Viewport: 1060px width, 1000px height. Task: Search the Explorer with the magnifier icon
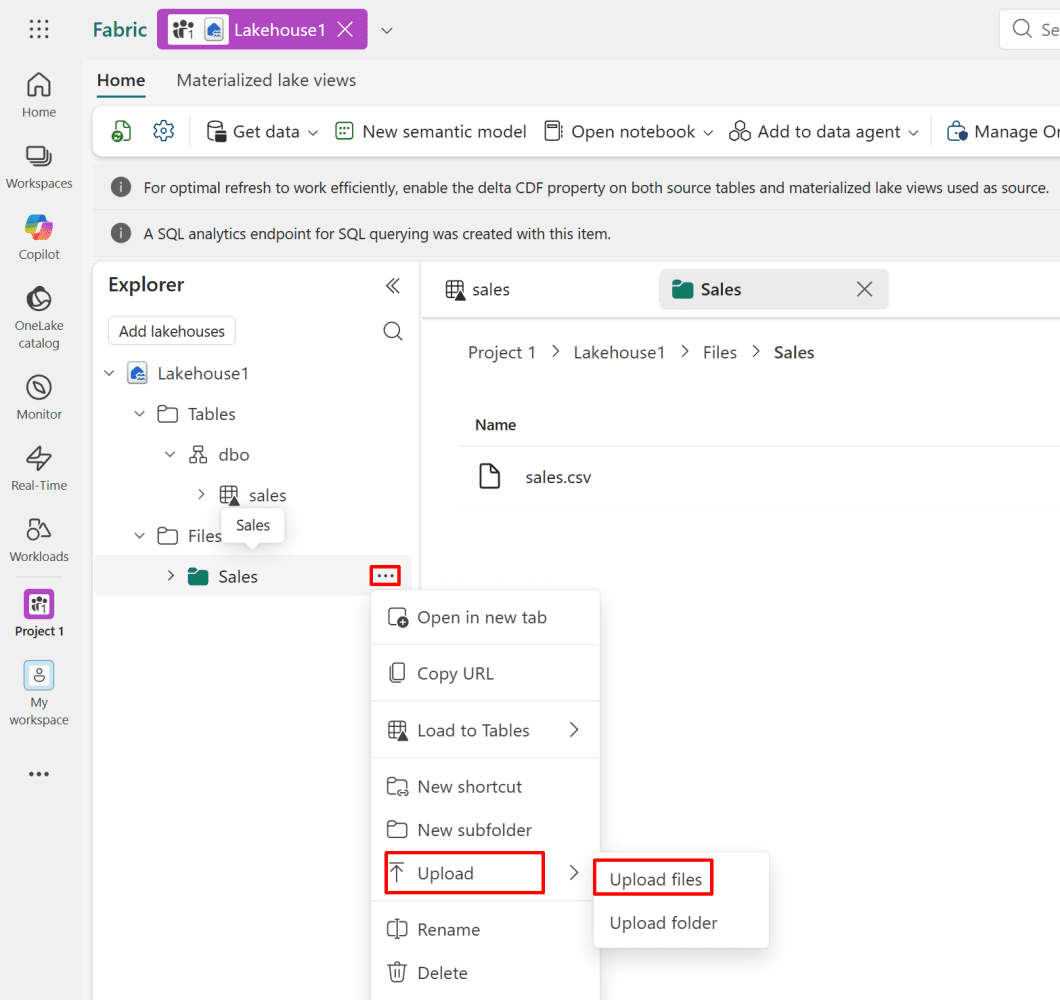tap(393, 331)
